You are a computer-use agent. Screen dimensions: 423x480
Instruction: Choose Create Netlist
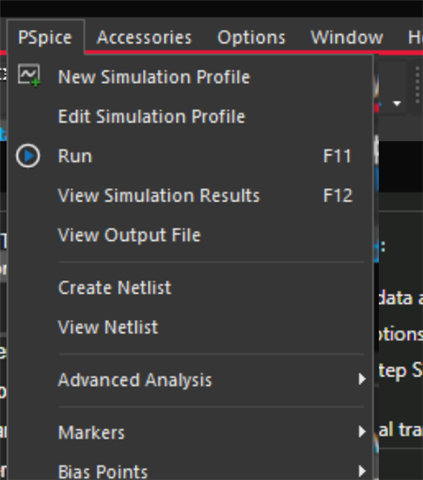[190, 287]
